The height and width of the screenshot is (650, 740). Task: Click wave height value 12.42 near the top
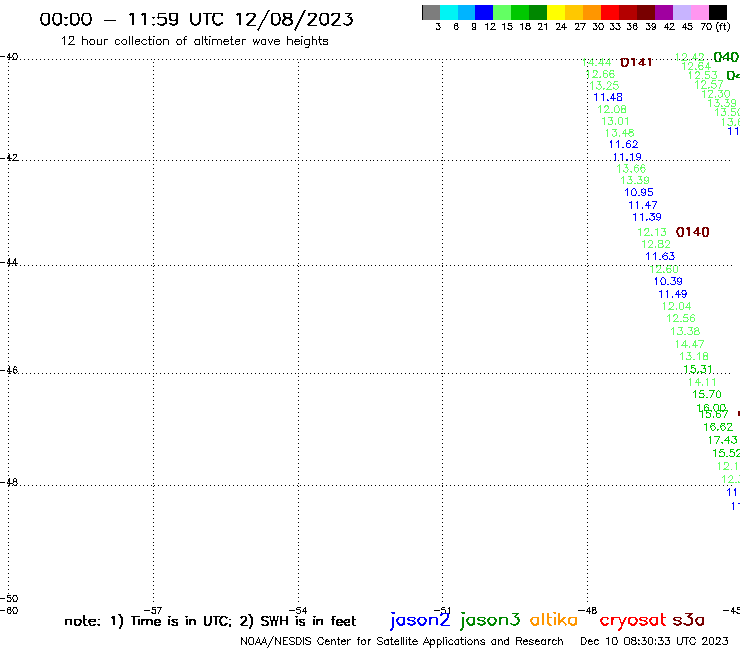tap(690, 57)
